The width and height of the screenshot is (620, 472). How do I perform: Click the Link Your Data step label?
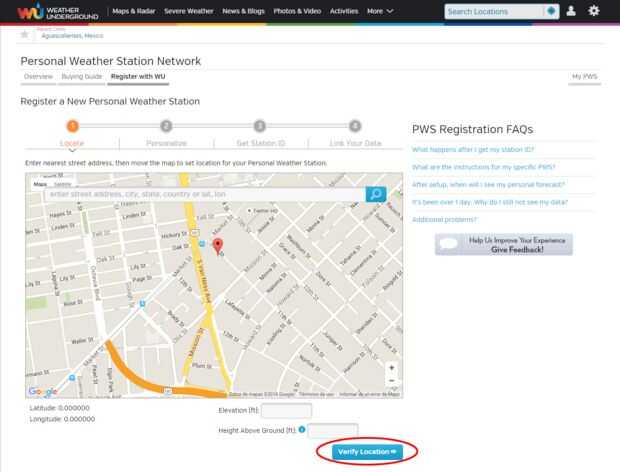pos(355,143)
